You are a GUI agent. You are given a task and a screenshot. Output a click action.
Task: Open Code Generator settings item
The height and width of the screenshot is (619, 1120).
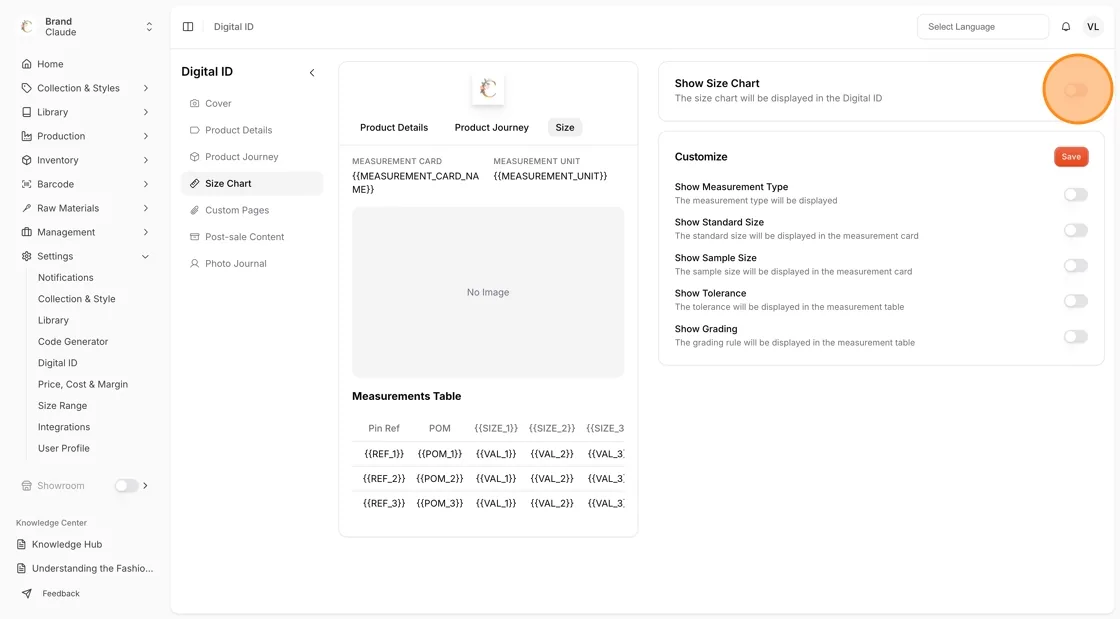click(73, 341)
